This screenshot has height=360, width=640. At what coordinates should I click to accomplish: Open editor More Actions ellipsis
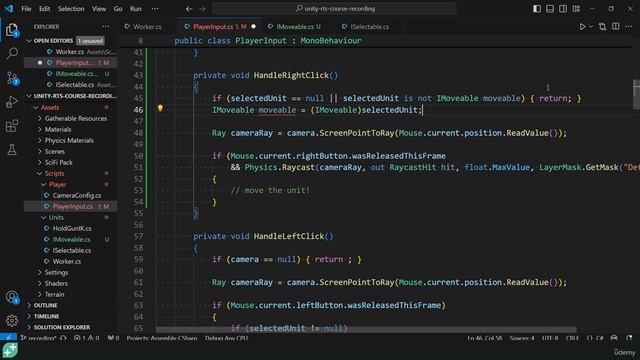[x=629, y=27]
